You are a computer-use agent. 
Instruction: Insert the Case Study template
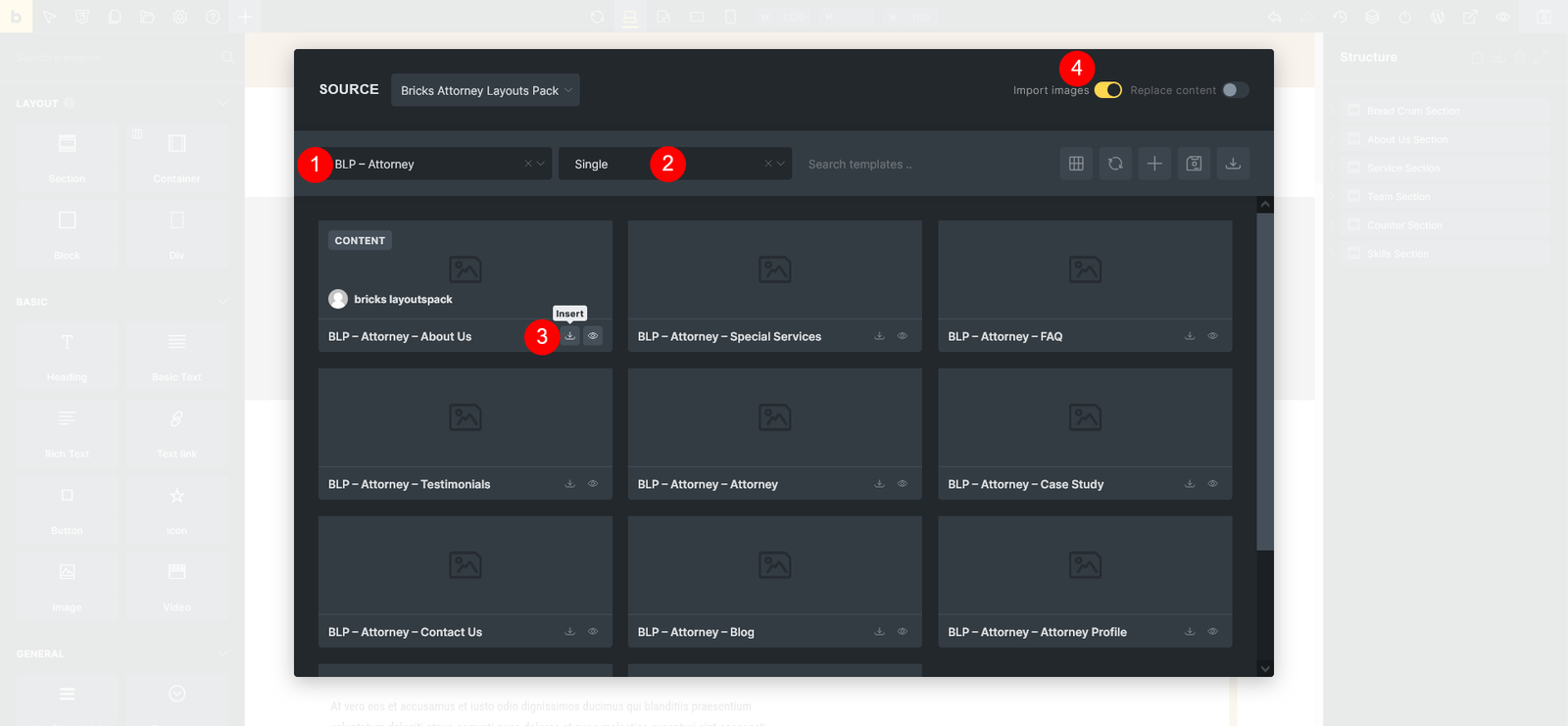(x=1190, y=484)
